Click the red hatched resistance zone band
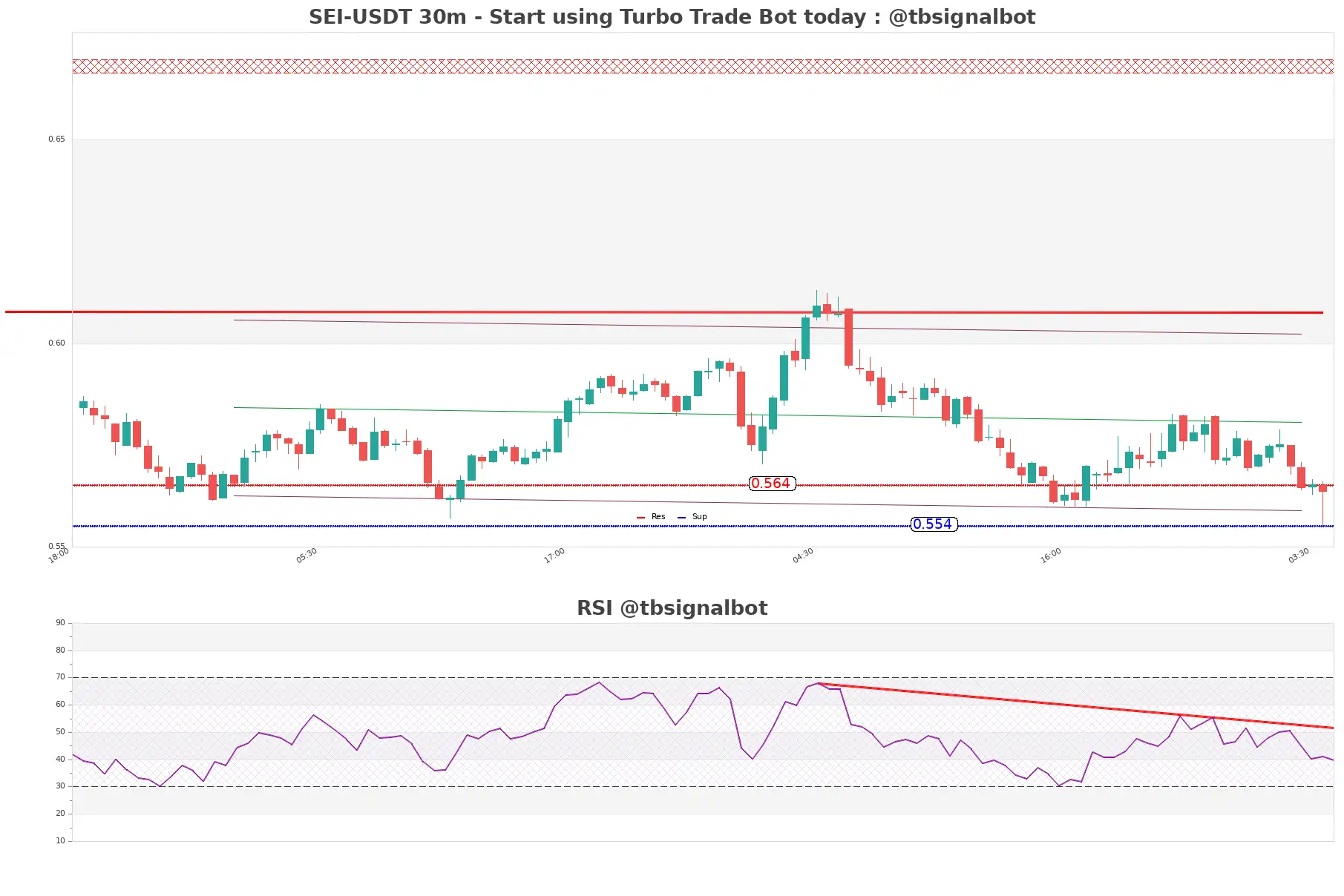The height and width of the screenshot is (896, 1344). coord(703,67)
